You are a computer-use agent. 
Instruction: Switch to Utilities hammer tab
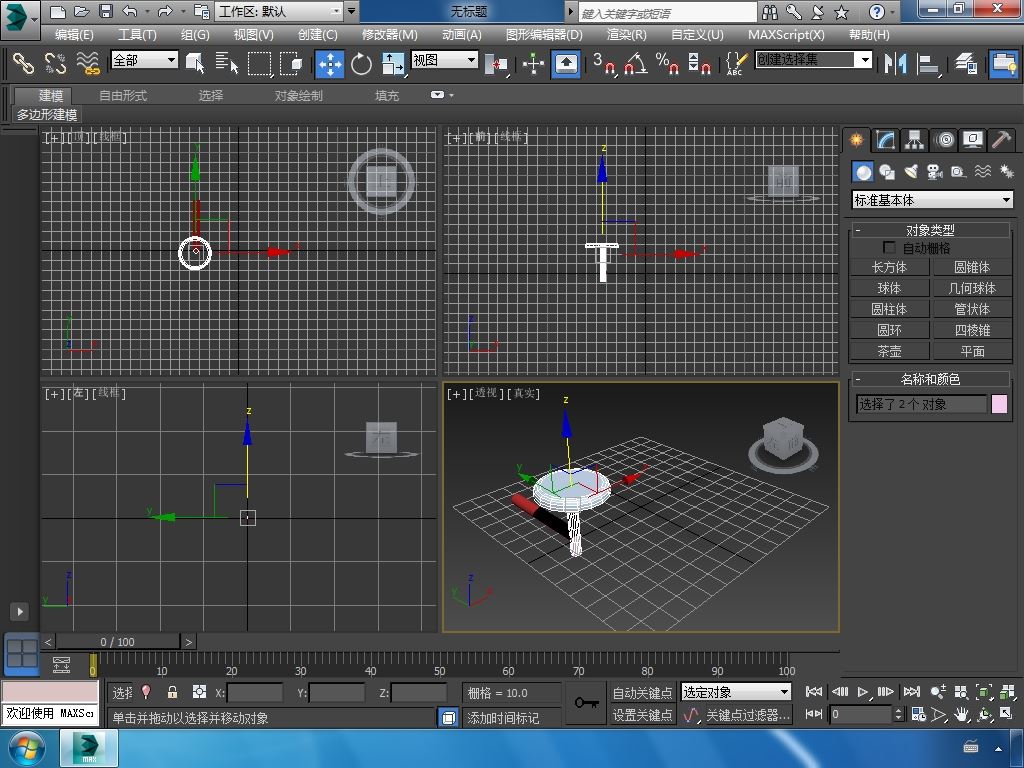click(x=1001, y=139)
